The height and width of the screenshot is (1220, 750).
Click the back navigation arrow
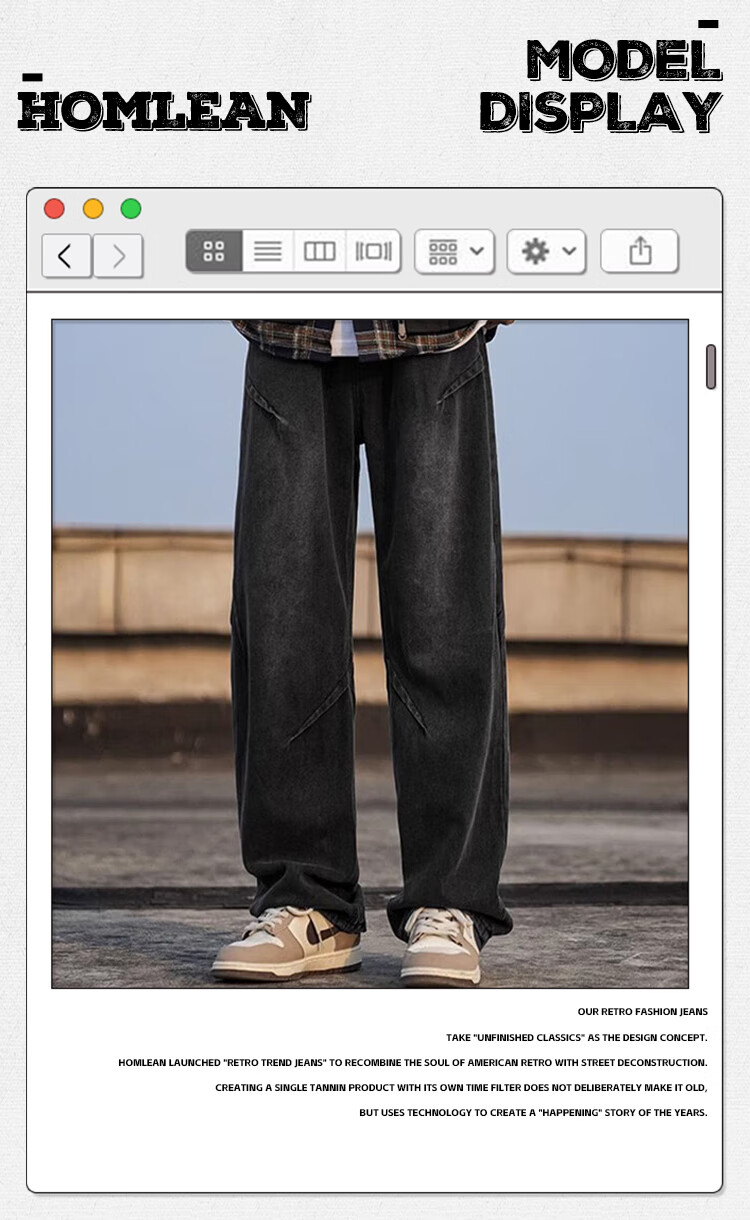pos(66,256)
